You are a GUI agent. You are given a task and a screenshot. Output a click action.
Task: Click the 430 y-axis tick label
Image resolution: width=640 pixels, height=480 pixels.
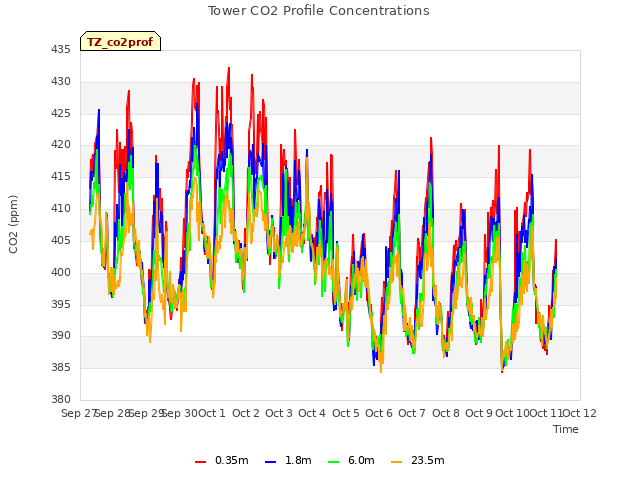point(61,82)
